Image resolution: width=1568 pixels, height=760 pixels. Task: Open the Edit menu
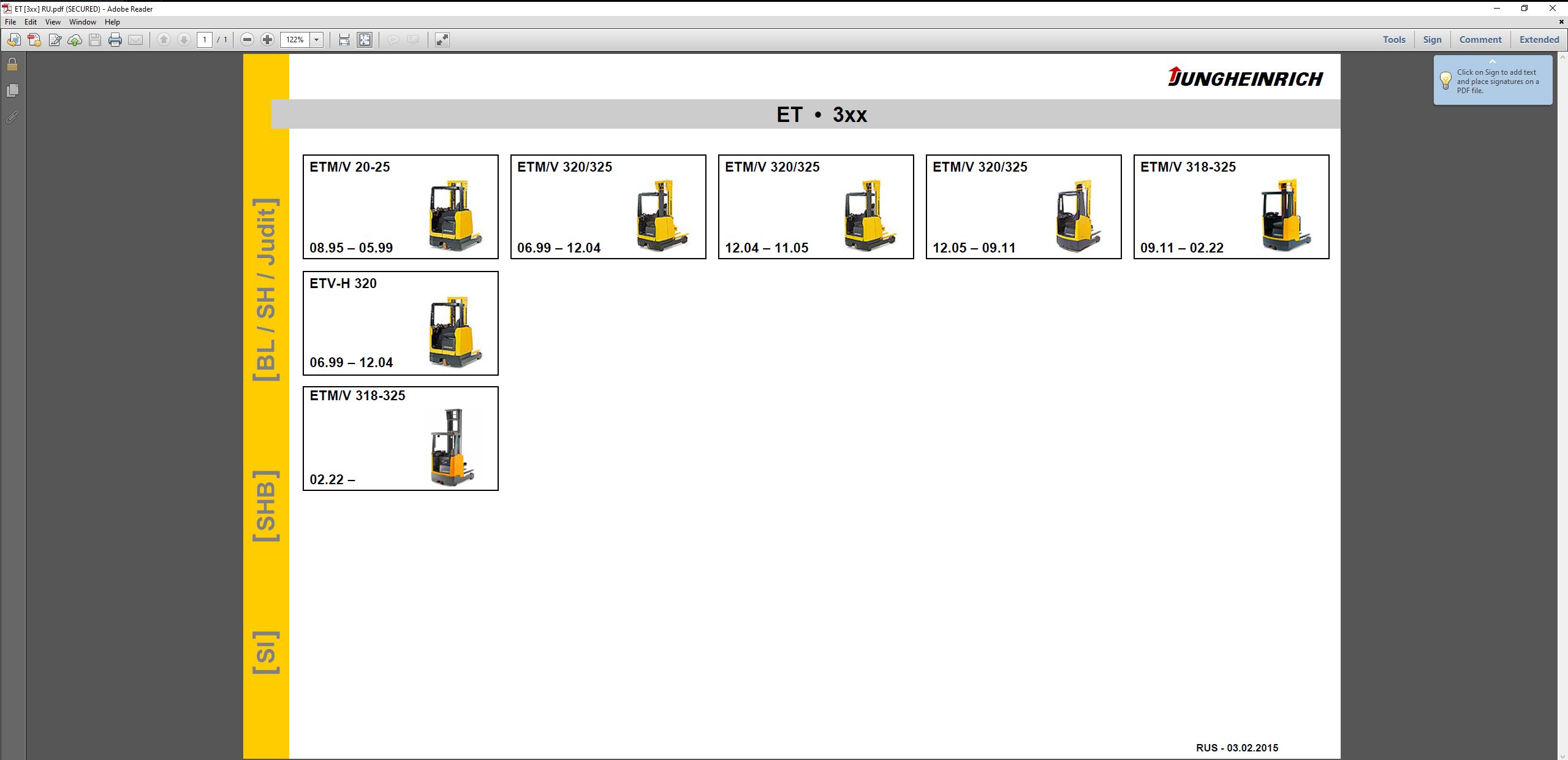(x=30, y=21)
